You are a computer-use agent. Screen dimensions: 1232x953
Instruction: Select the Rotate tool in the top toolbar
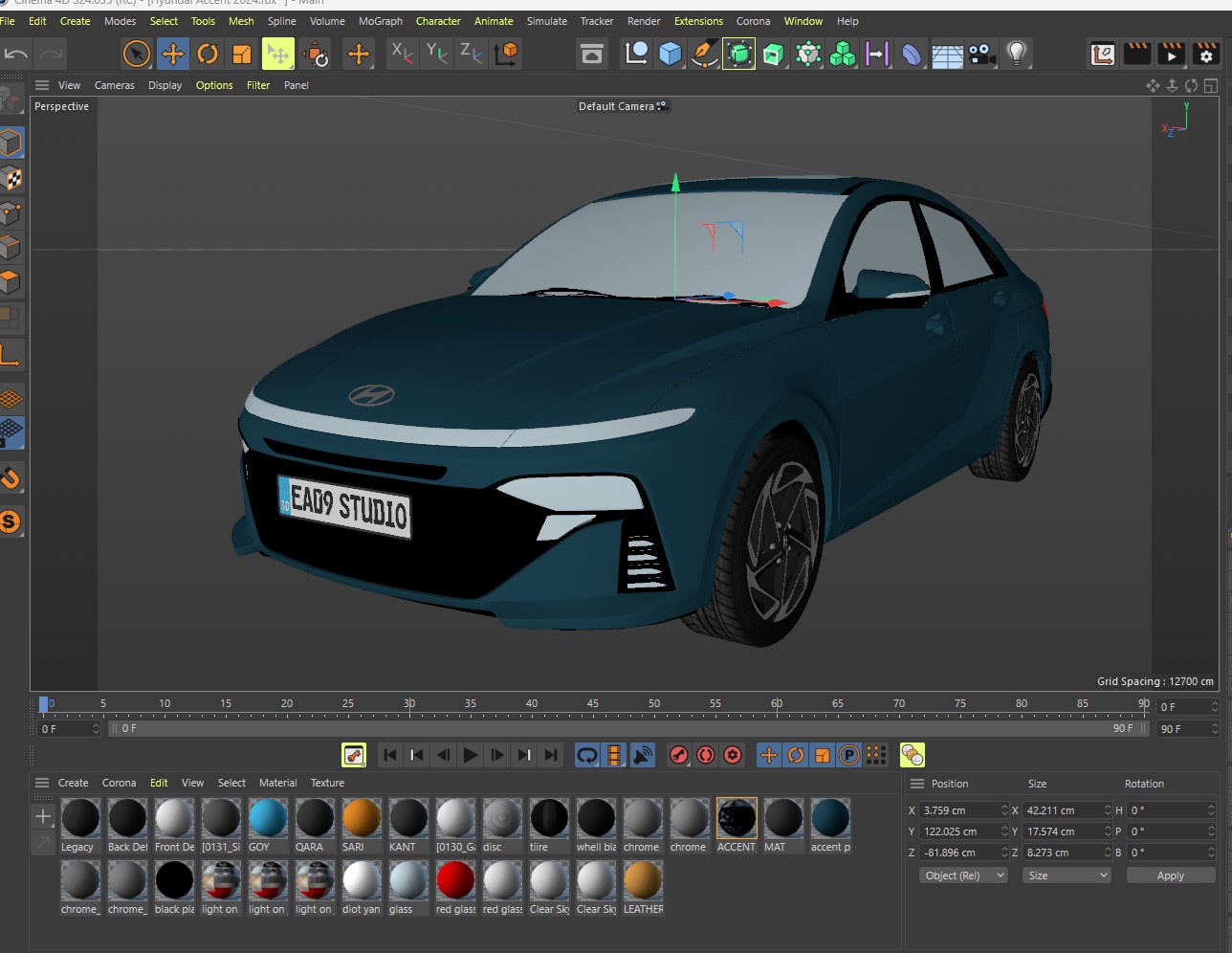tap(208, 55)
